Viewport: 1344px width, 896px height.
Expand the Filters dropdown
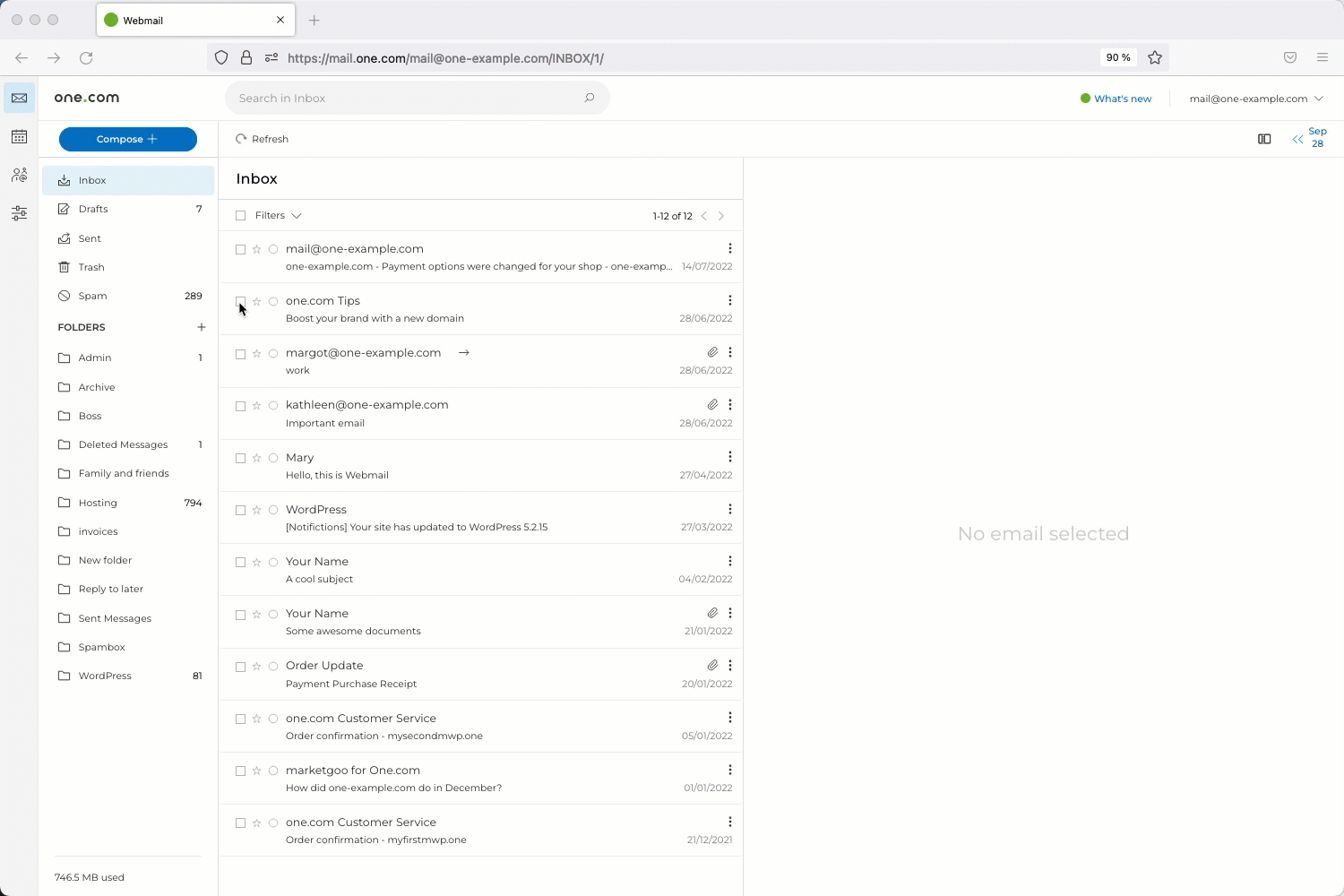click(x=296, y=215)
